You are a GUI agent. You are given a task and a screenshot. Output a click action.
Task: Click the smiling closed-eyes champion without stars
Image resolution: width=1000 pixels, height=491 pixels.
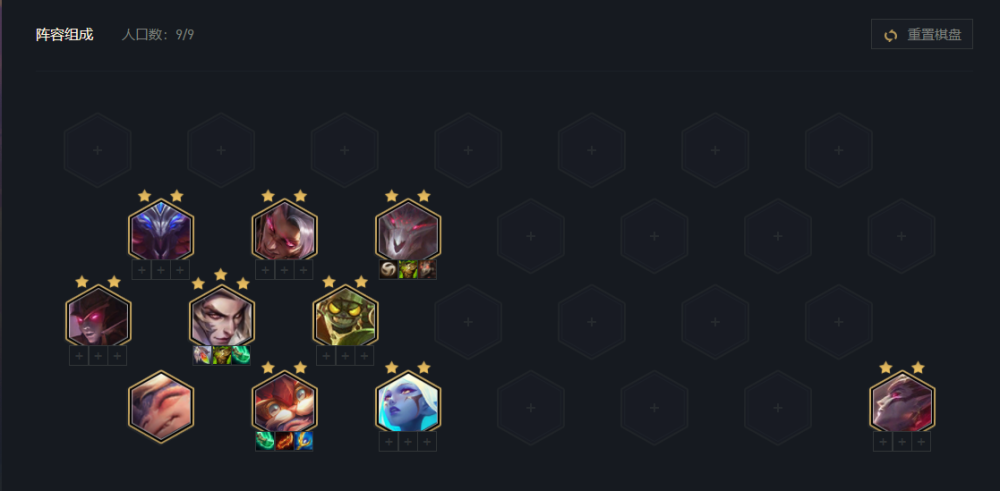[161, 407]
